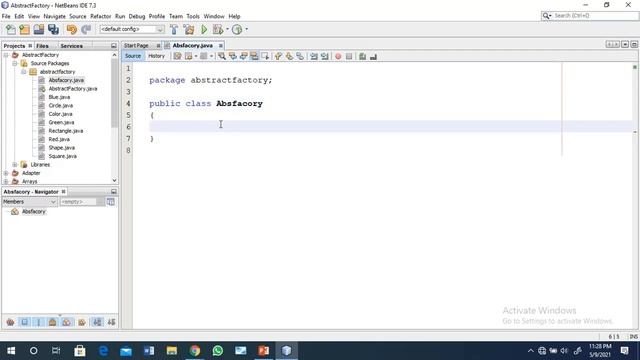Click the Profile Project clock icon
This screenshot has width=640, height=360.
pyautogui.click(x=237, y=29)
